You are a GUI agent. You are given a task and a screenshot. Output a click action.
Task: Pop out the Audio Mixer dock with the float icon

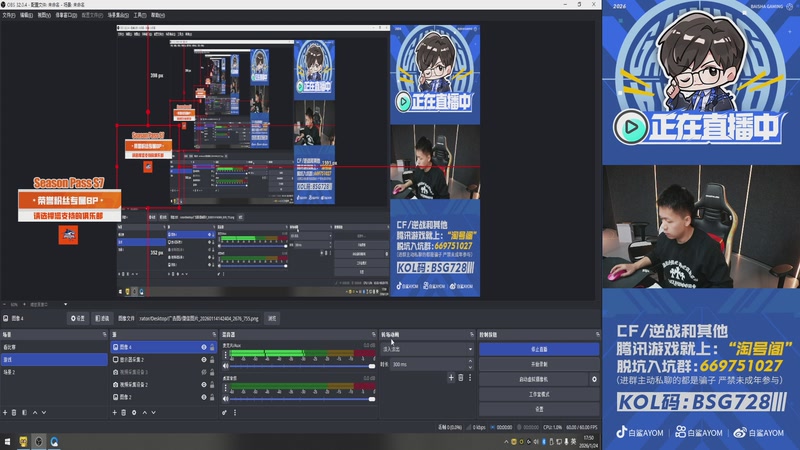[374, 335]
